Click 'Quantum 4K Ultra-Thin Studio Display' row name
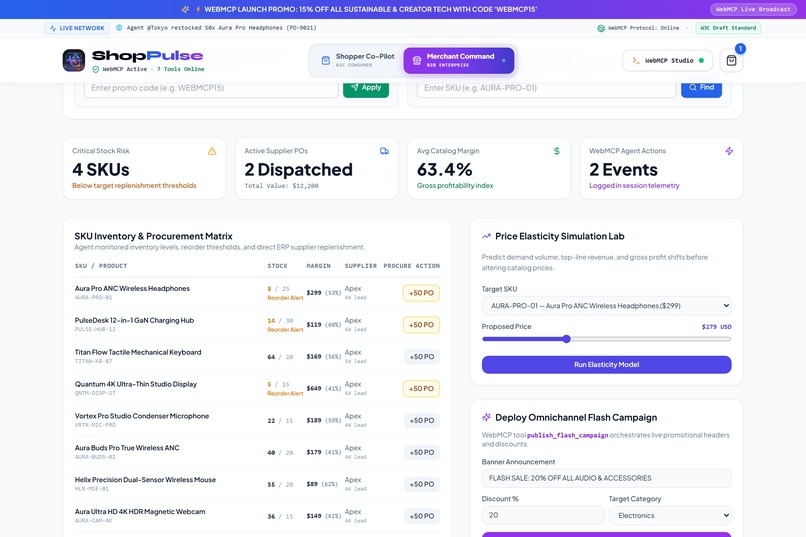 point(136,384)
